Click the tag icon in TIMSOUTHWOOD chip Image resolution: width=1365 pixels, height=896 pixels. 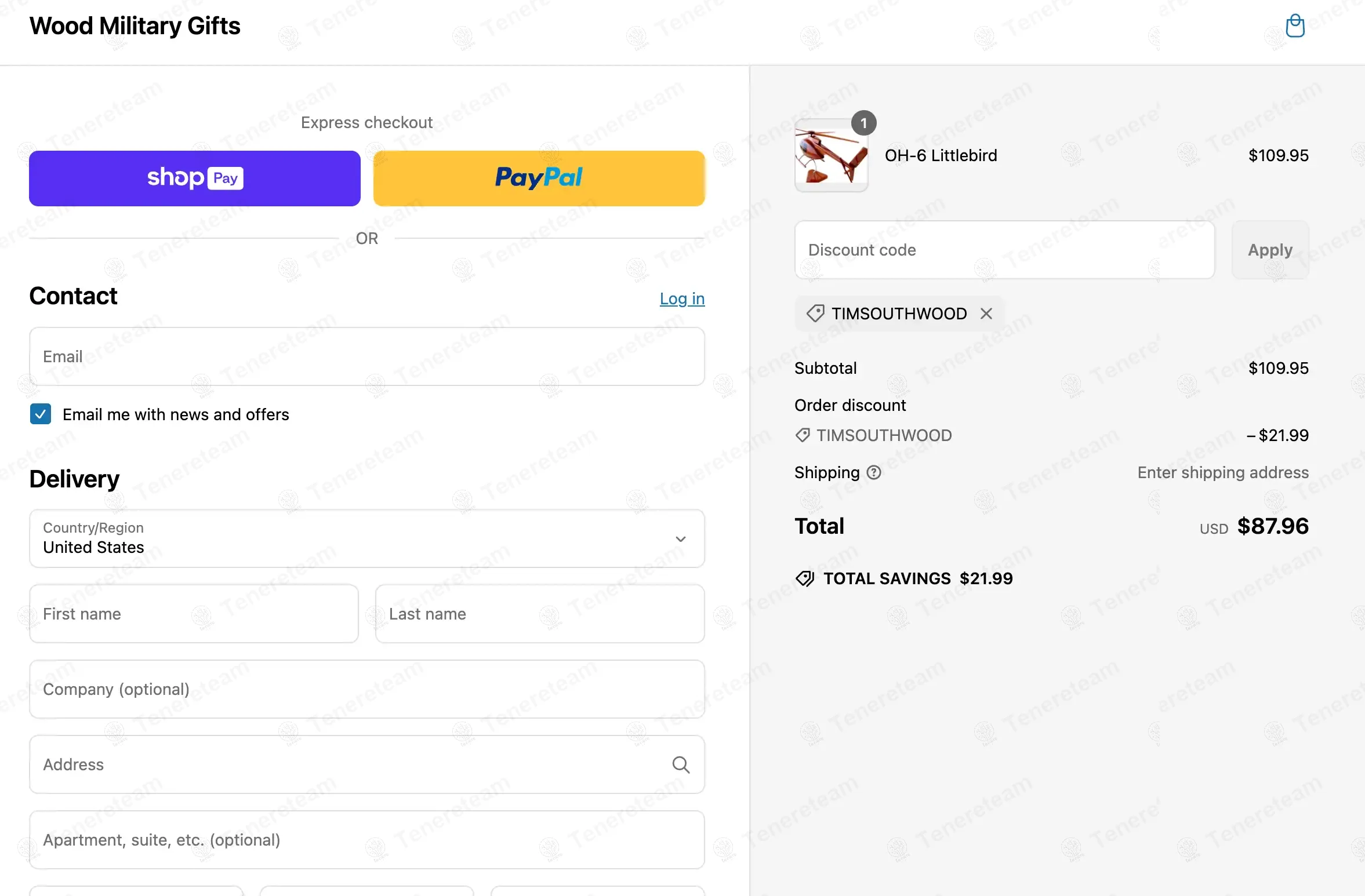(x=815, y=314)
